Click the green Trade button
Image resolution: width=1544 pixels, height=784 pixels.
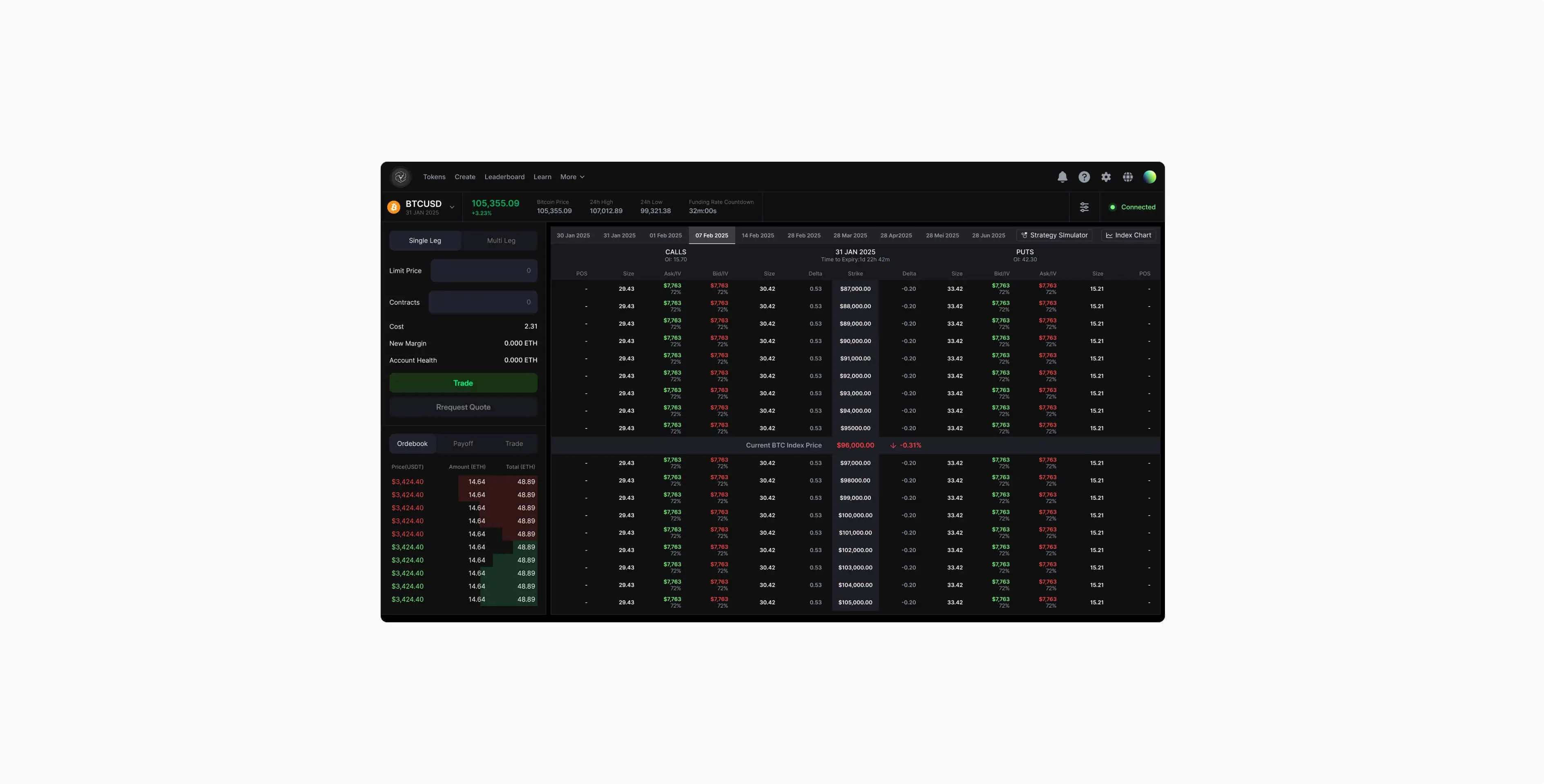click(463, 383)
